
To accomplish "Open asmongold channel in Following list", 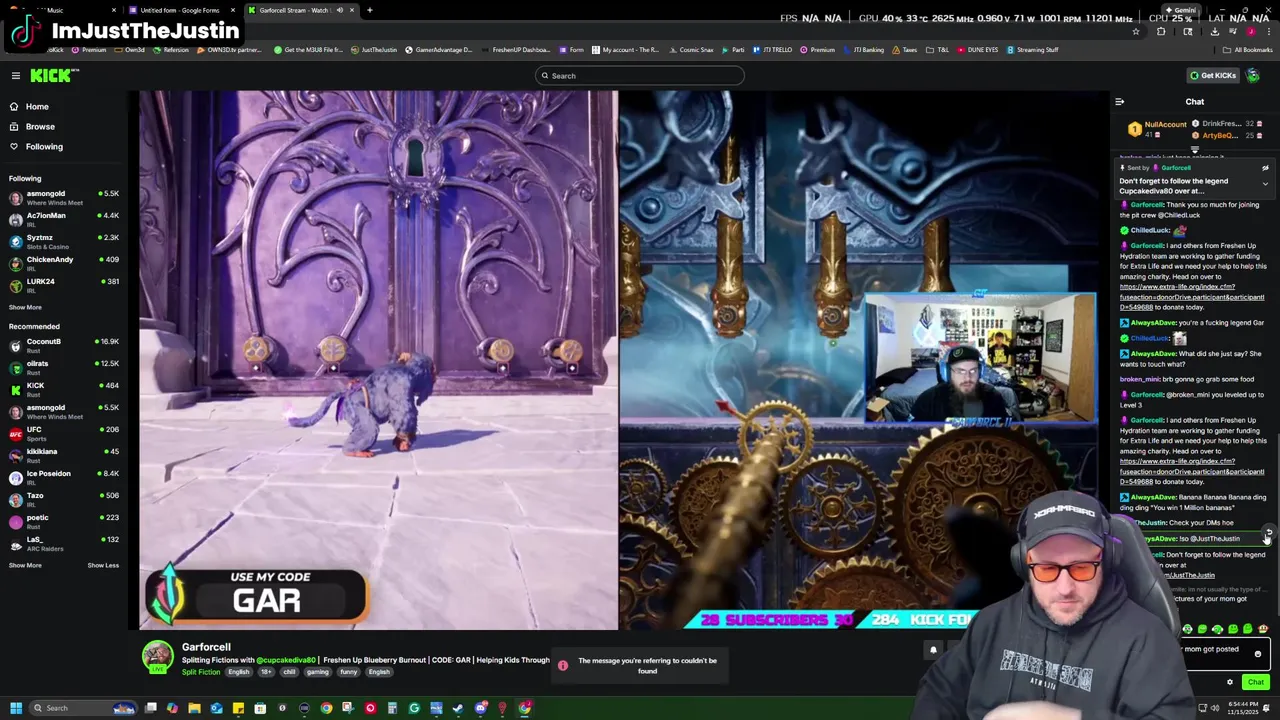I will [x=62, y=197].
